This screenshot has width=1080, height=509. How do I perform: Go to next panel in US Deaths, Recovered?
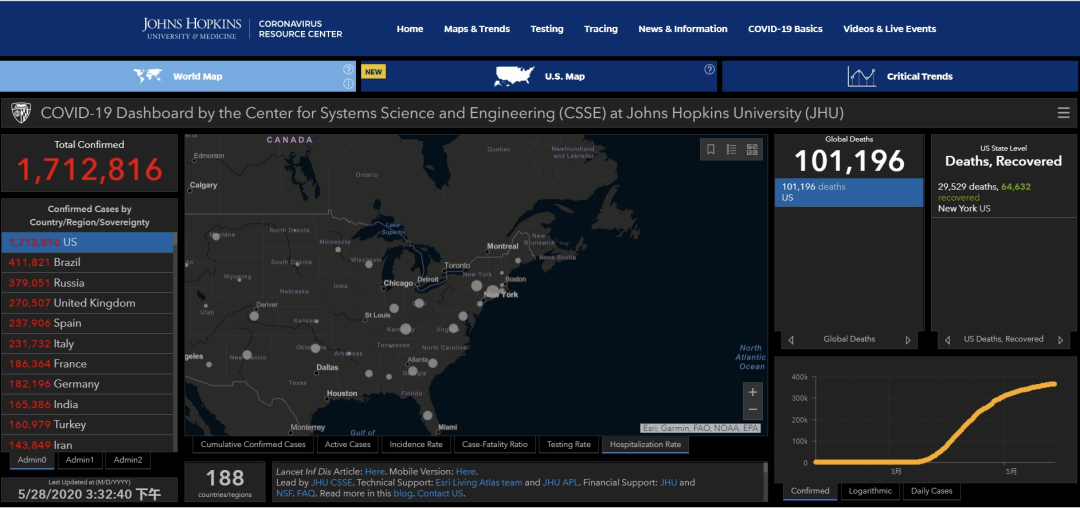click(1059, 340)
